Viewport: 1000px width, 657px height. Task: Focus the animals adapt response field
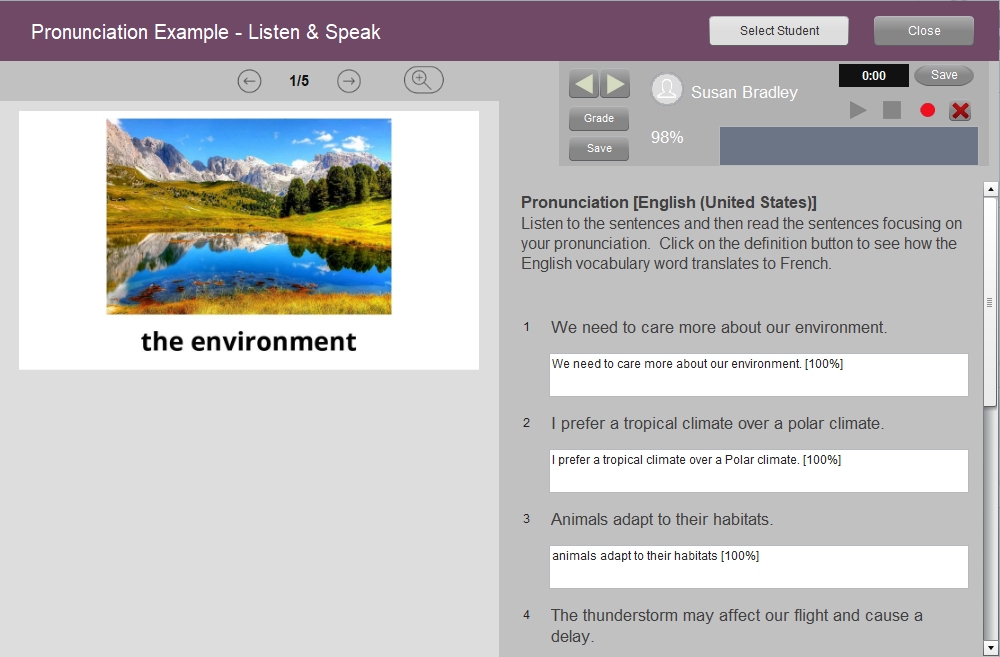point(758,567)
